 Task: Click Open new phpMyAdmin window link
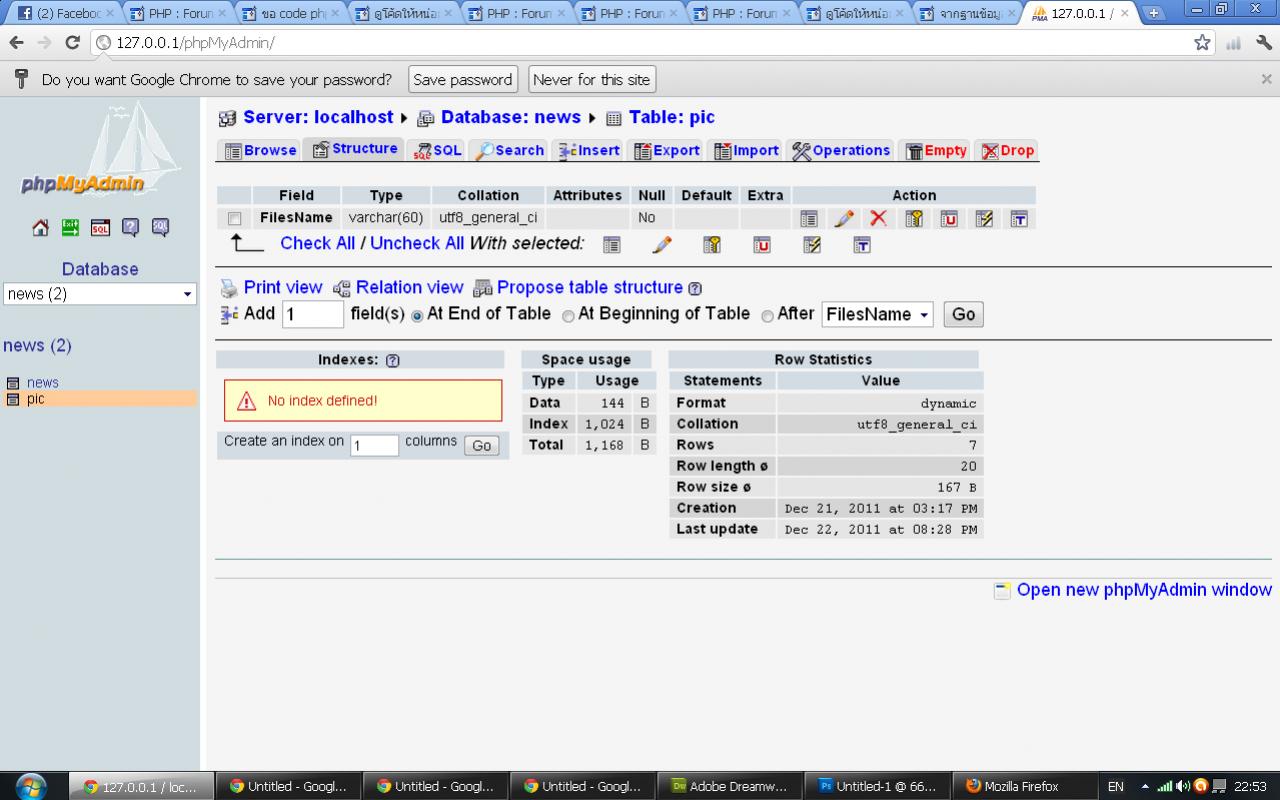pos(1144,590)
